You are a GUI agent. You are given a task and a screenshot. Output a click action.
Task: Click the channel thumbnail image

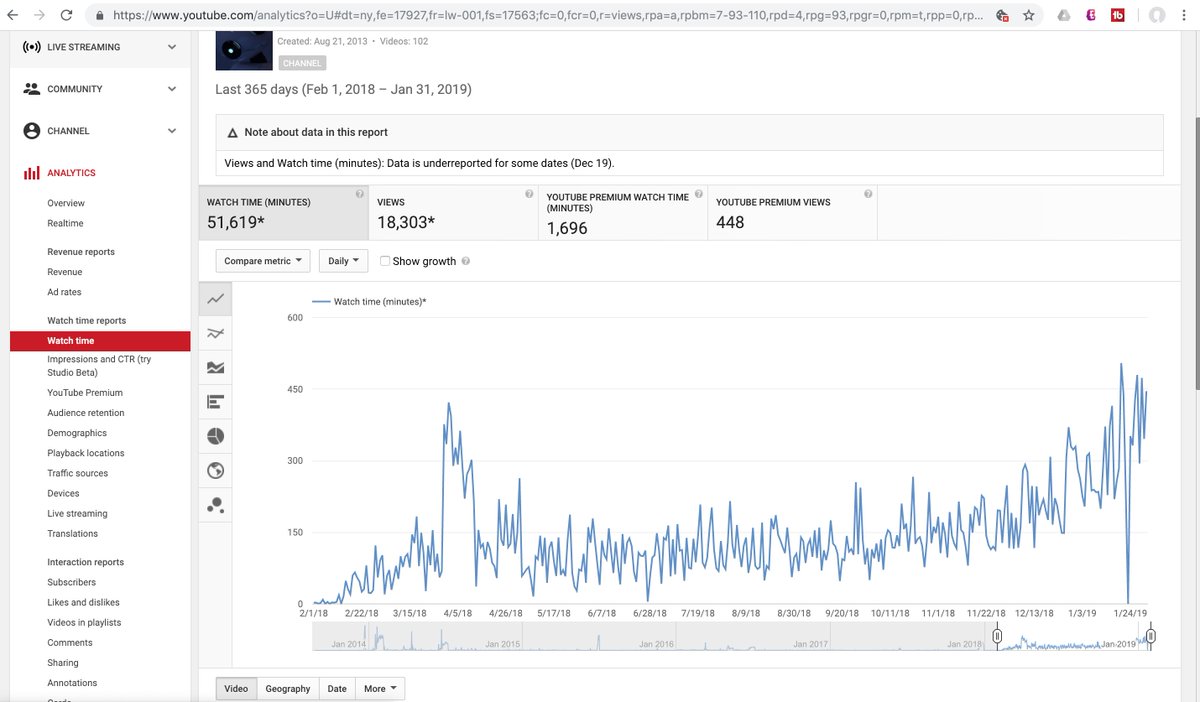pyautogui.click(x=244, y=50)
